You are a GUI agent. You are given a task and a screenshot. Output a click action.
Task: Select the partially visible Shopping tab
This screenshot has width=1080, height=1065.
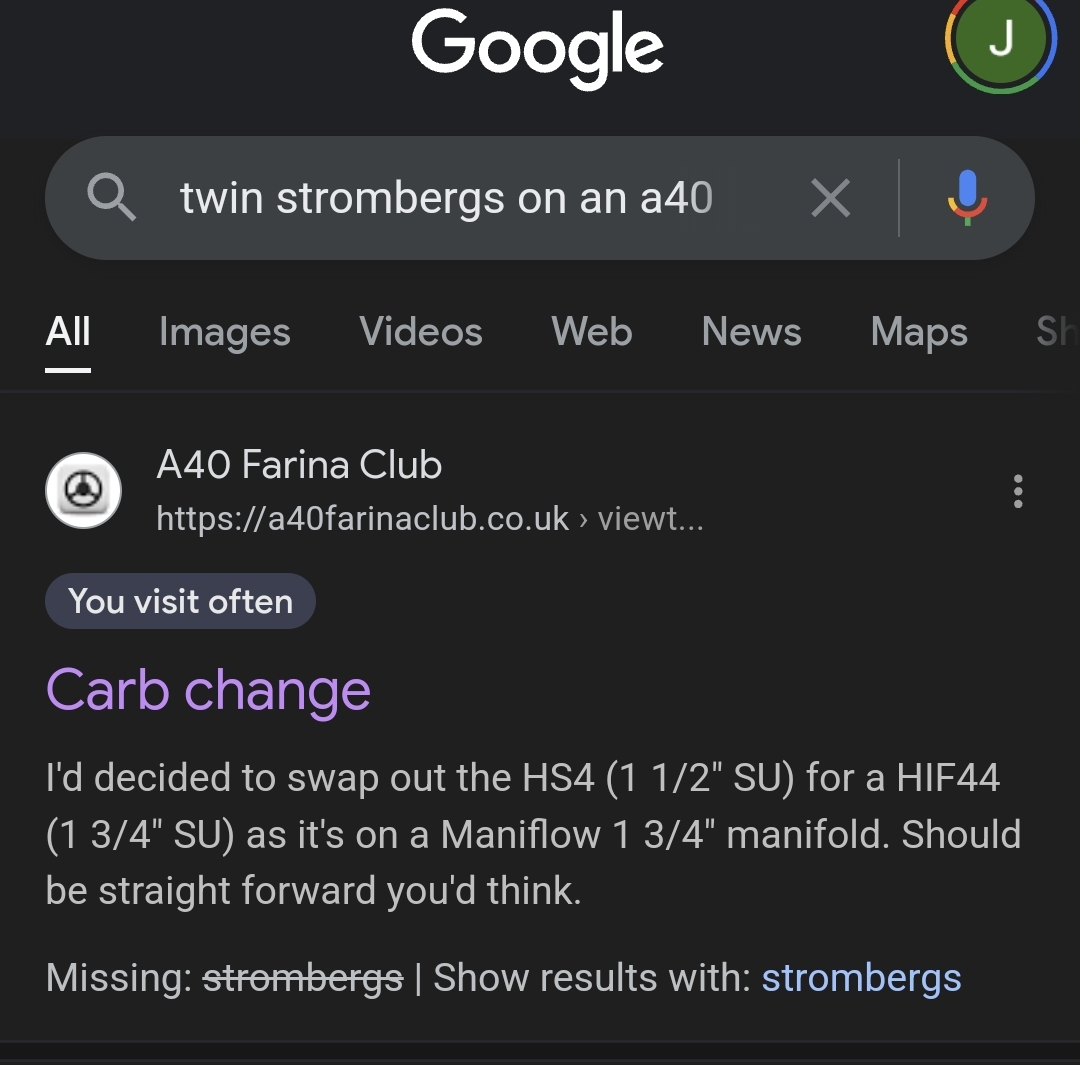(x=1056, y=332)
